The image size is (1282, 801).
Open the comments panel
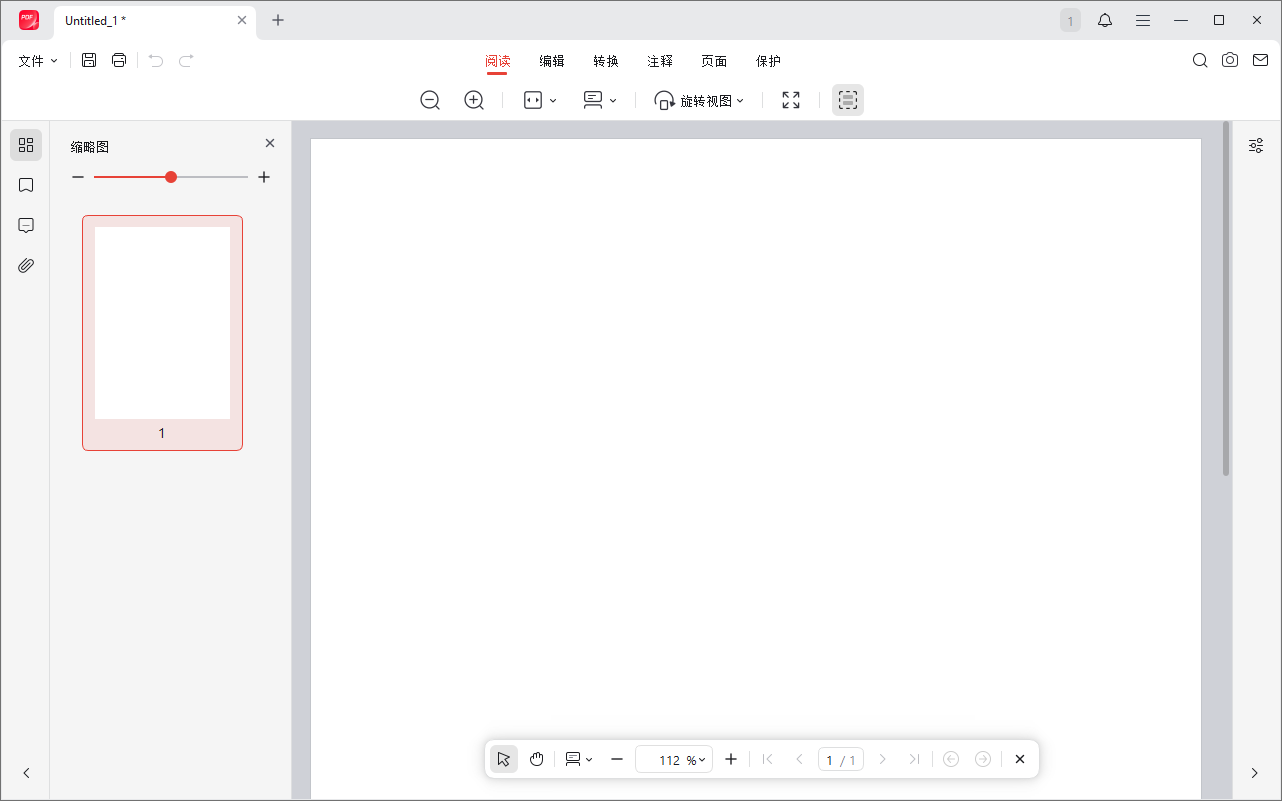coord(26,225)
